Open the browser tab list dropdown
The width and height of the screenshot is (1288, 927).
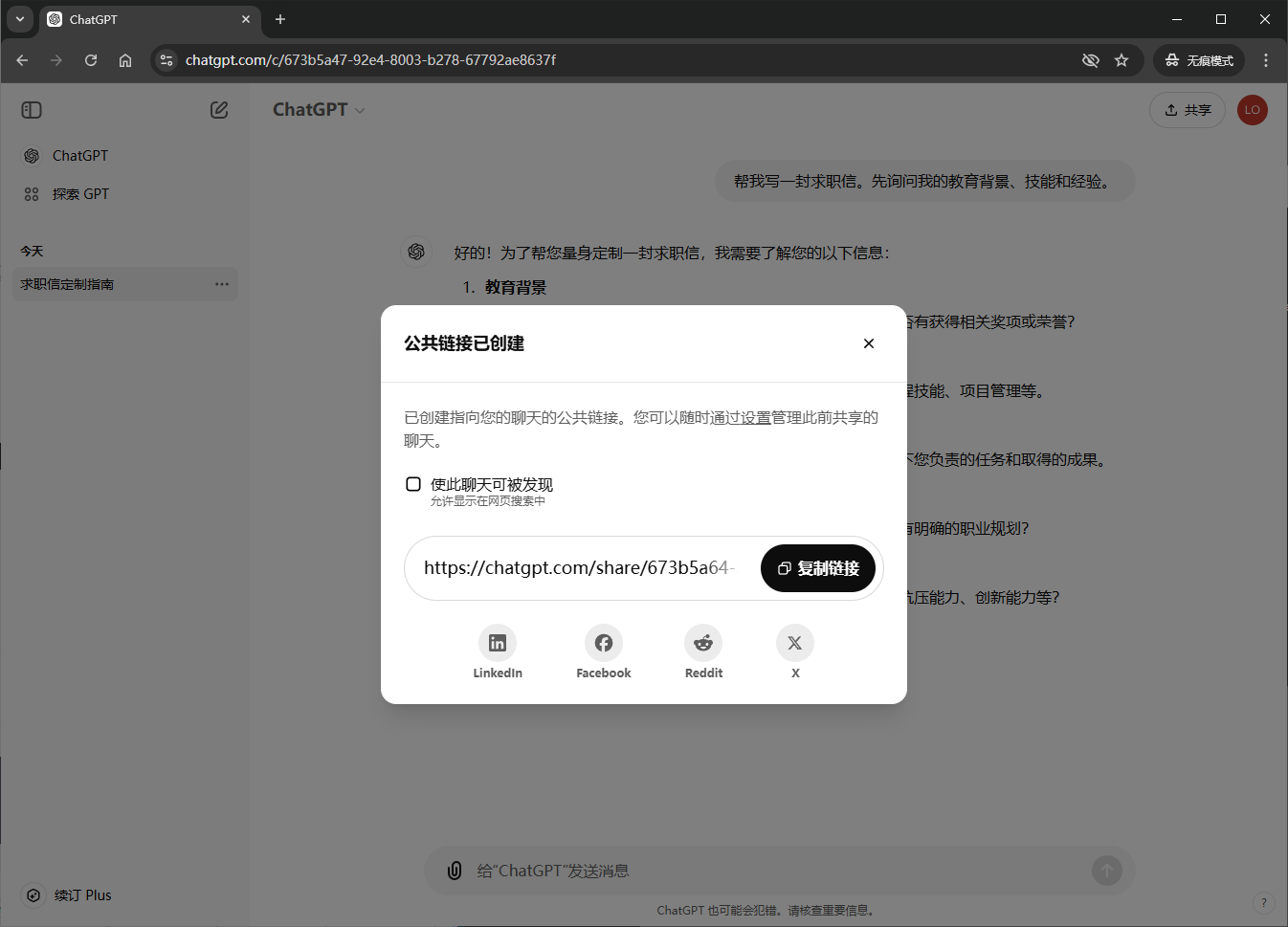pos(19,19)
